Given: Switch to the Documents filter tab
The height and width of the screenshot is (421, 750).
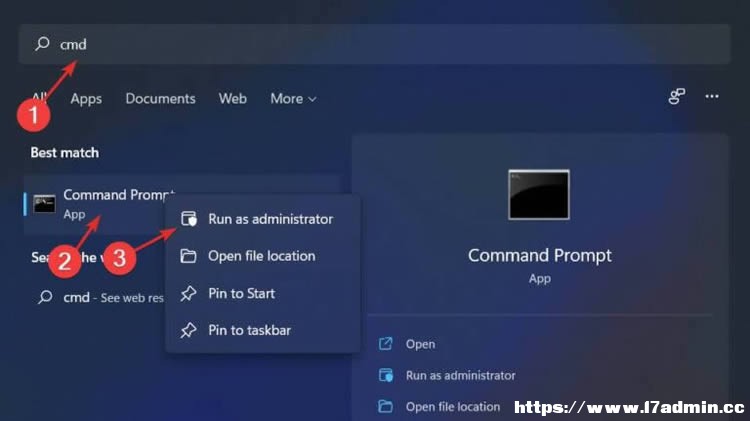Looking at the screenshot, I should (x=160, y=99).
